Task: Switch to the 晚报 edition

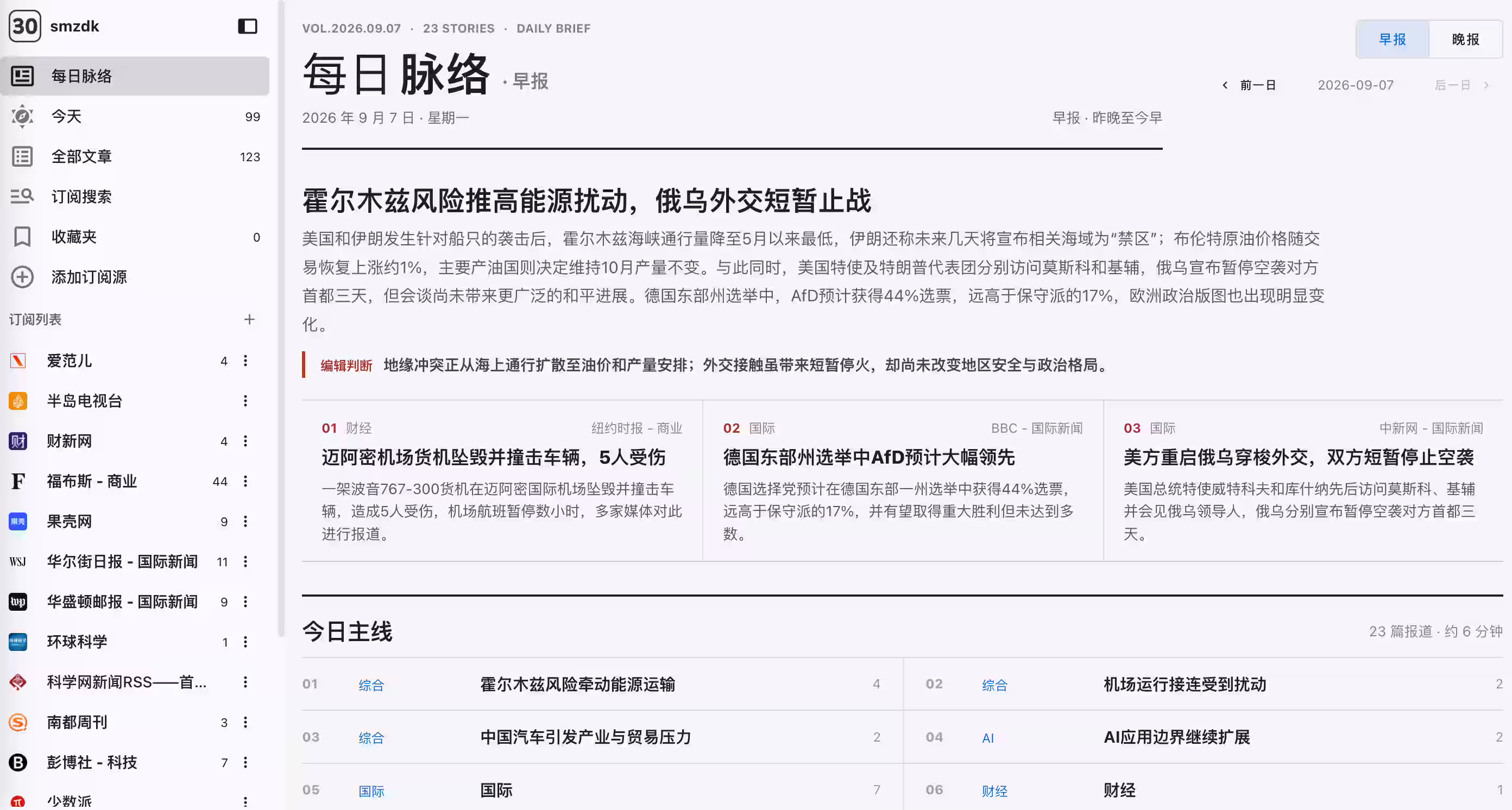Action: 1466,39
